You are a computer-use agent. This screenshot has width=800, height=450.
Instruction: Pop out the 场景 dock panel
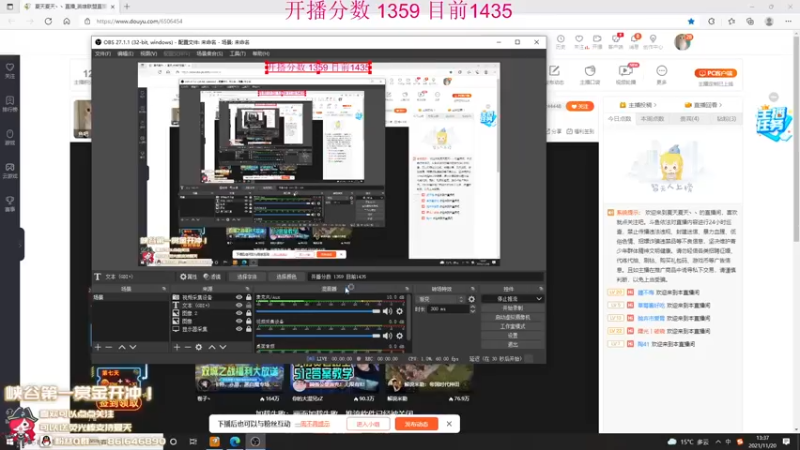pyautogui.click(x=164, y=289)
